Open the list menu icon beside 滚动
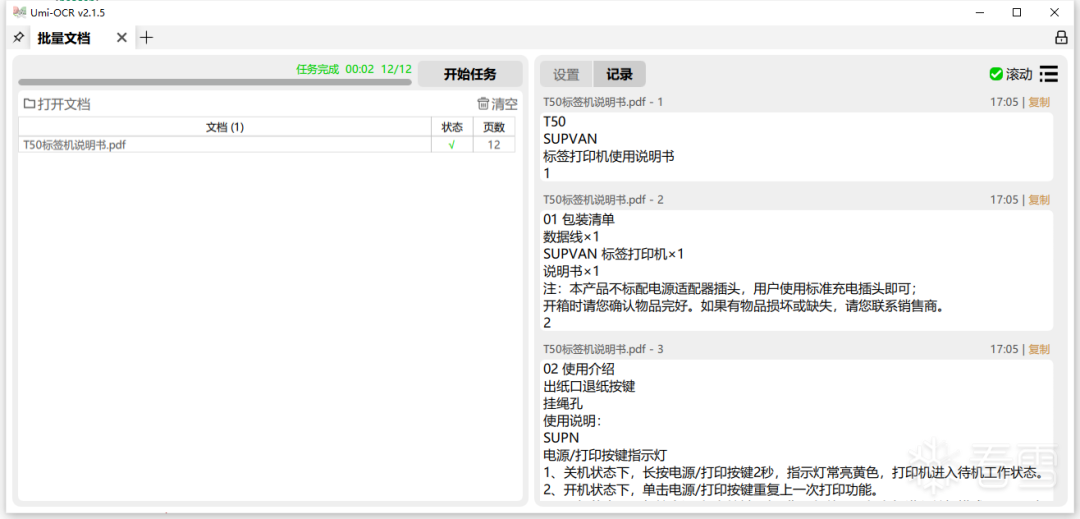 (x=1048, y=74)
